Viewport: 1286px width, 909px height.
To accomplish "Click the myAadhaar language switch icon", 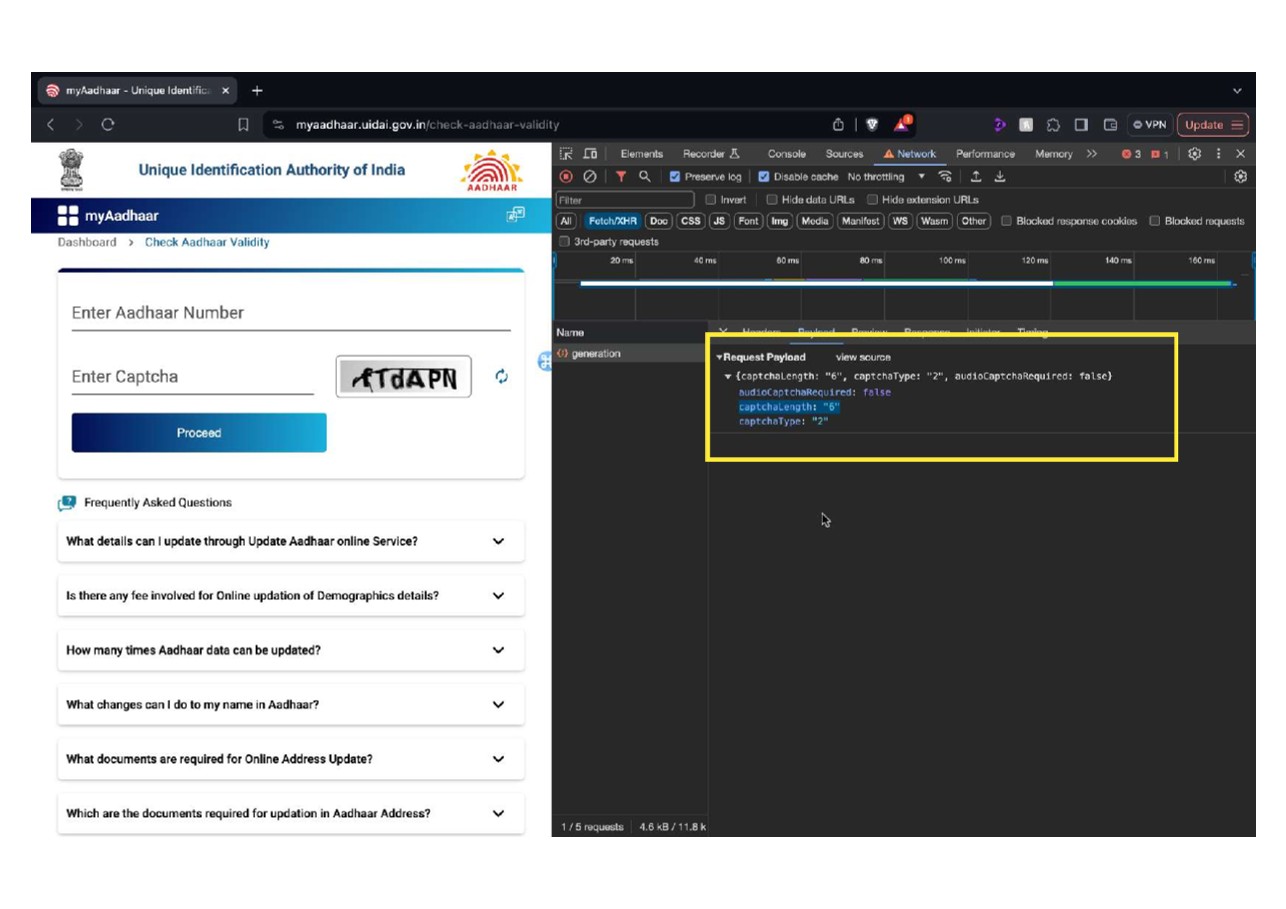I will point(515,215).
